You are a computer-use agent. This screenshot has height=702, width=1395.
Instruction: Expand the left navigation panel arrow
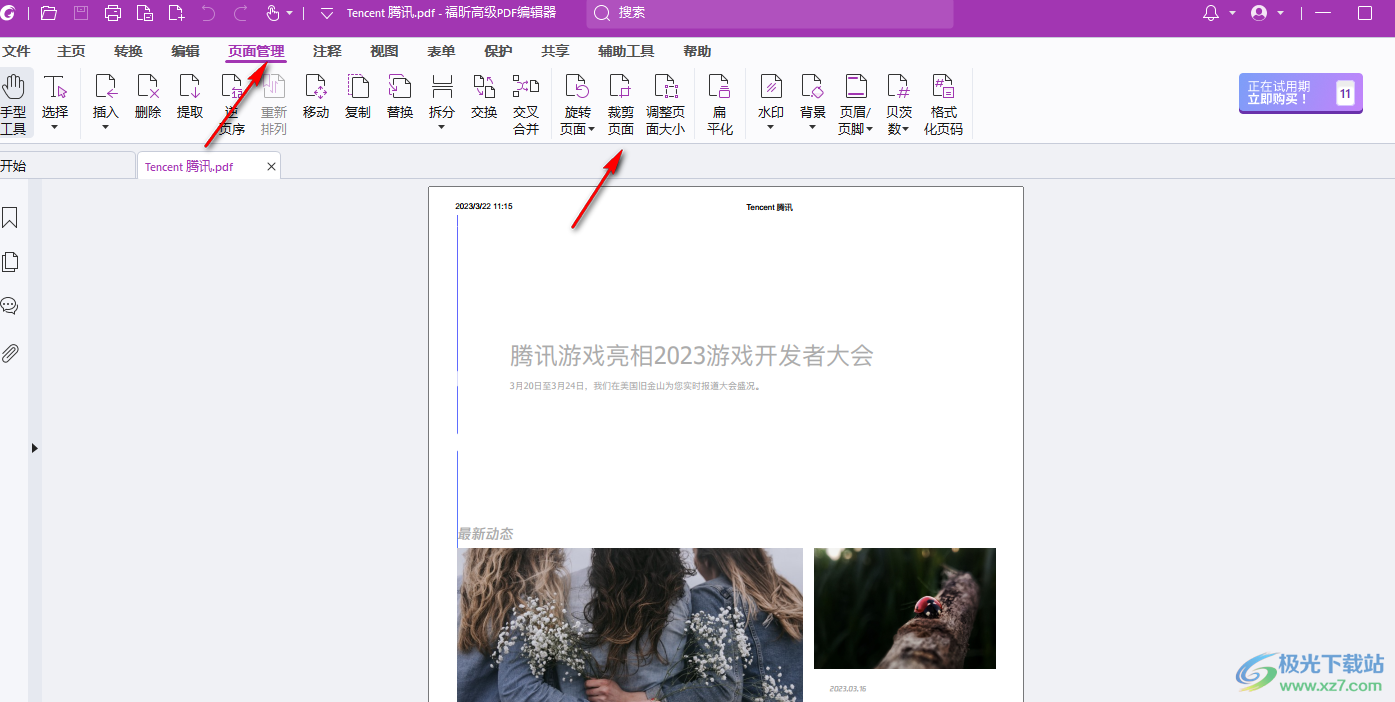tap(34, 448)
